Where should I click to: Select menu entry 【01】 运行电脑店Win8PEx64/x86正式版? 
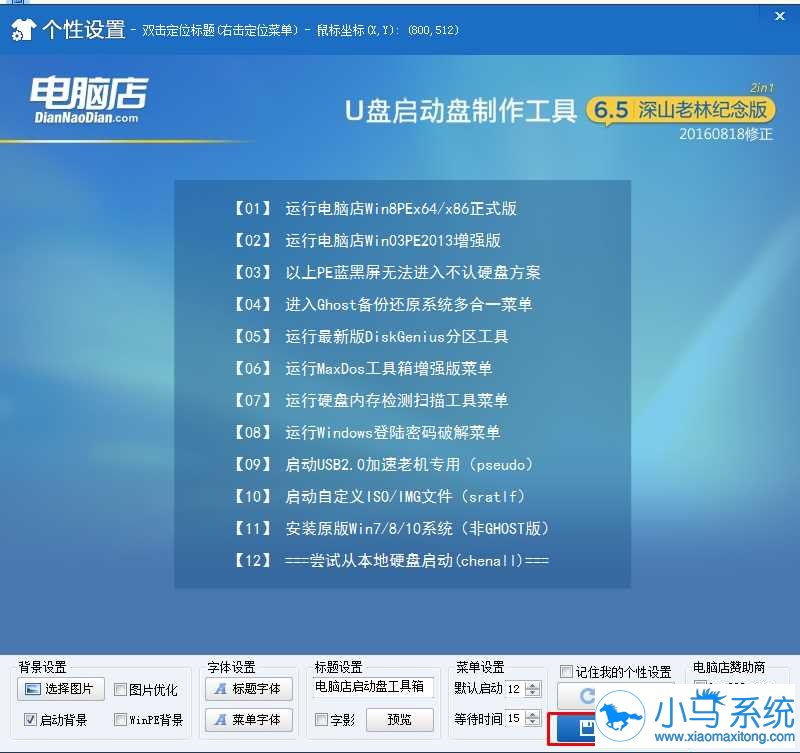coord(374,208)
